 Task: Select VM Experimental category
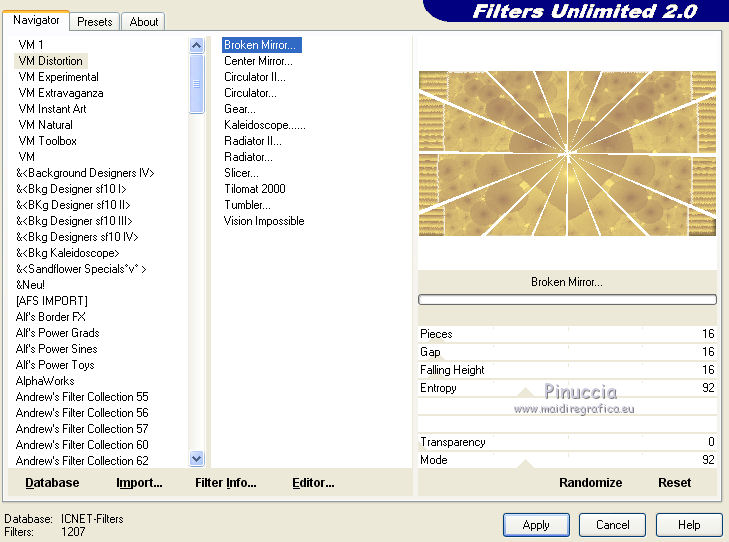point(59,77)
